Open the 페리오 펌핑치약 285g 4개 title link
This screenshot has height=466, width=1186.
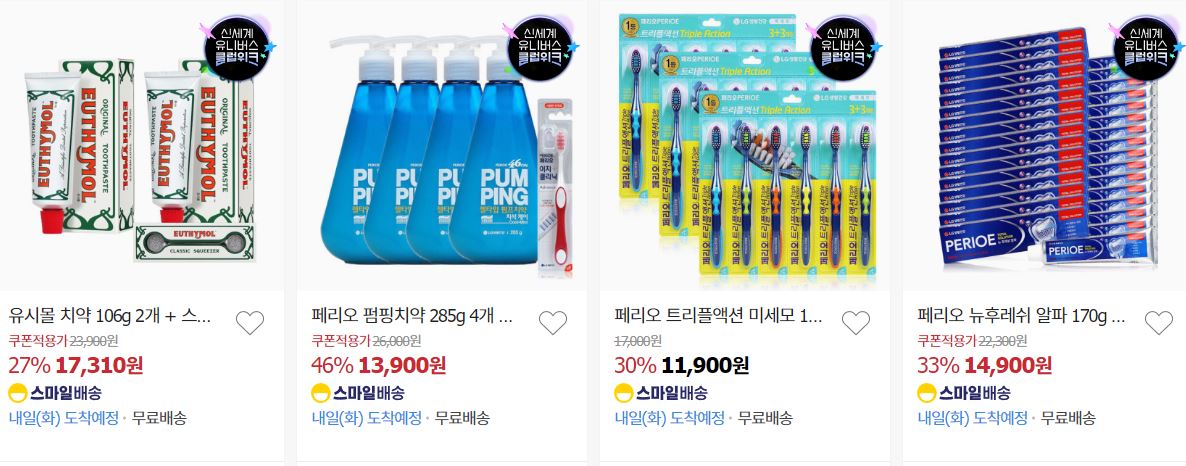click(x=413, y=315)
